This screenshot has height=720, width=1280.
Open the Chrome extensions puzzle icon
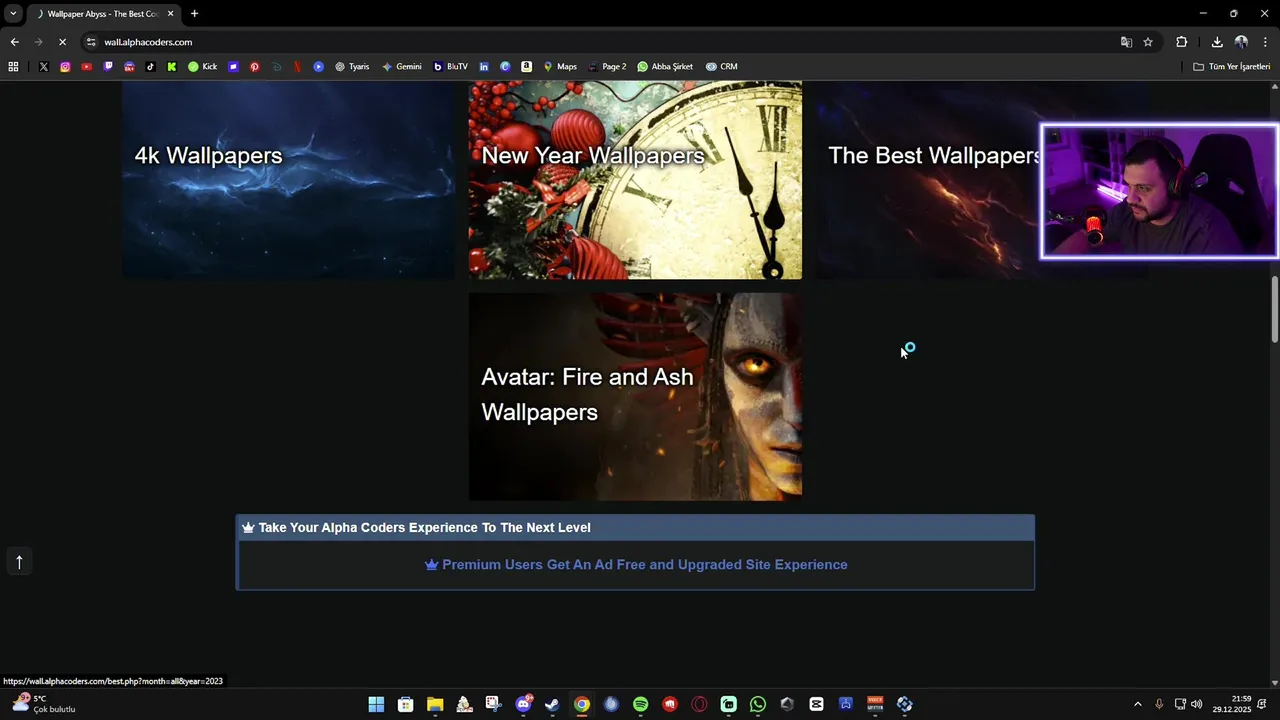pyautogui.click(x=1182, y=42)
